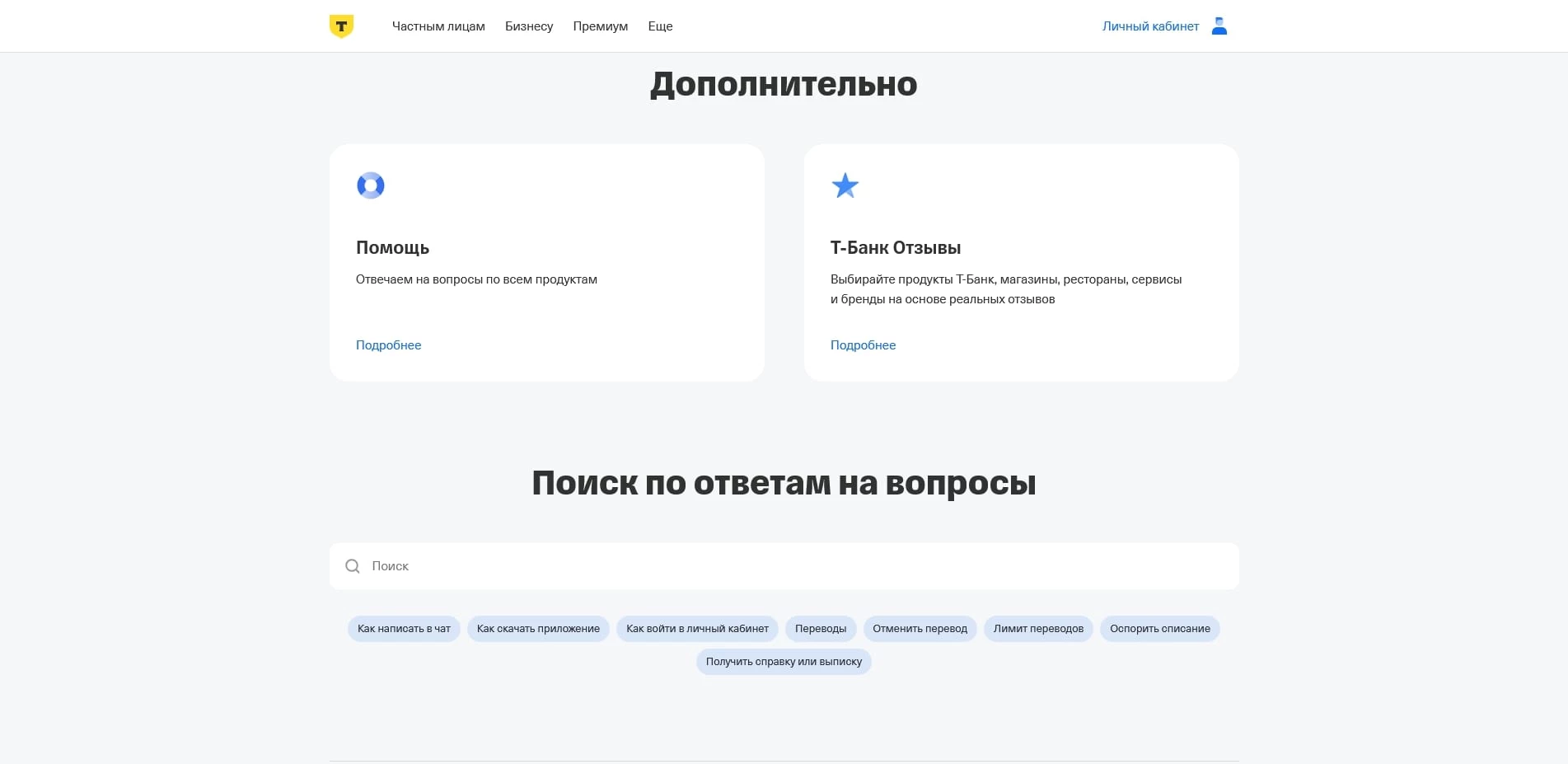Screen dimensions: 1568x764
Task: Click the person icon near Личный кабинет
Action: [1219, 26]
